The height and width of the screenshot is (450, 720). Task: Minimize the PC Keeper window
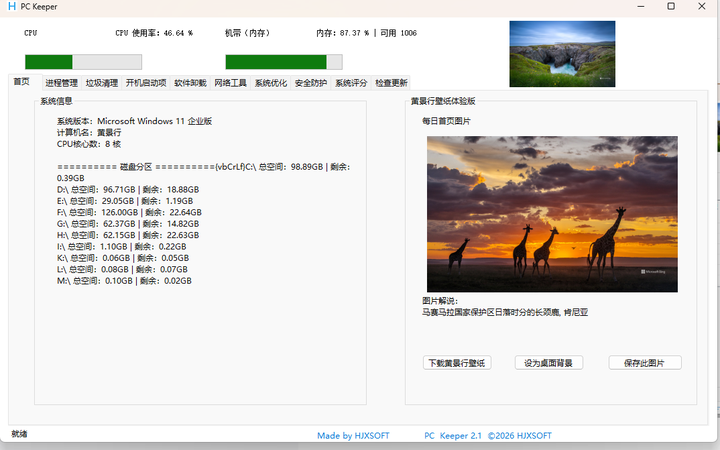(641, 6)
